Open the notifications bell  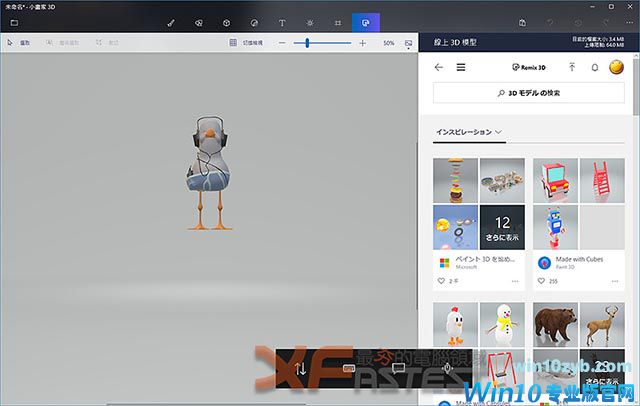point(595,67)
